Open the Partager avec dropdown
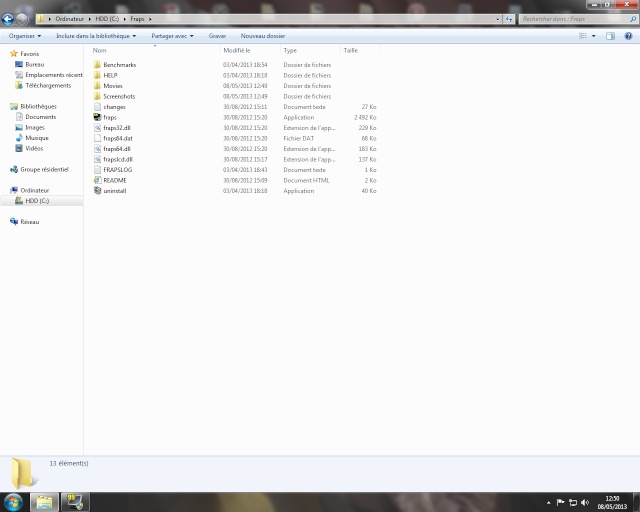 point(172,36)
